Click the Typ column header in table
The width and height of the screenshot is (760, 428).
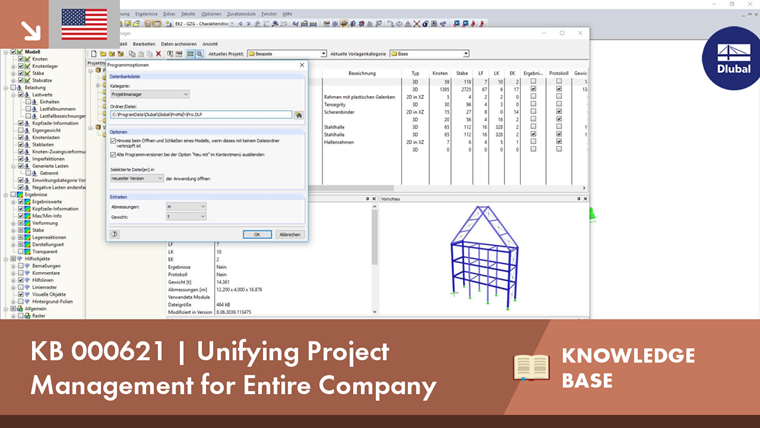tap(415, 73)
